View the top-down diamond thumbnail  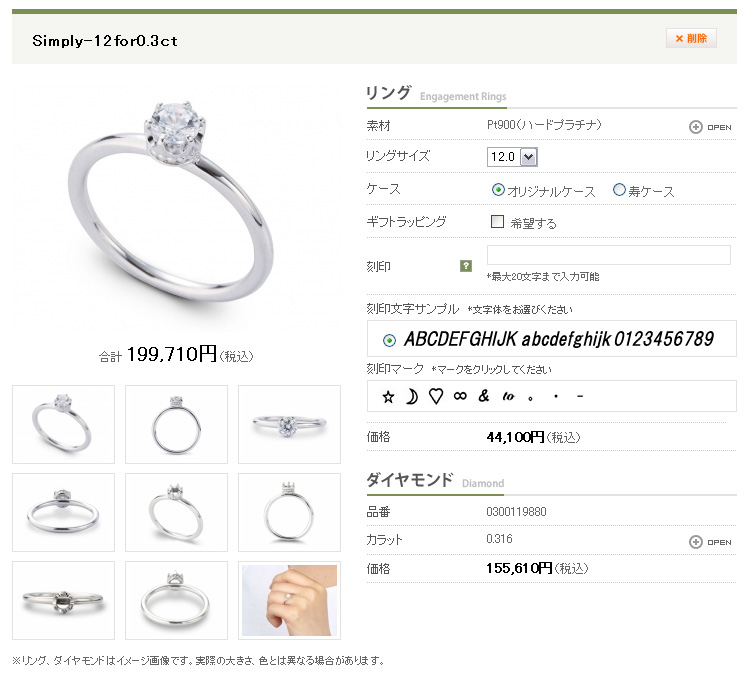point(290,424)
